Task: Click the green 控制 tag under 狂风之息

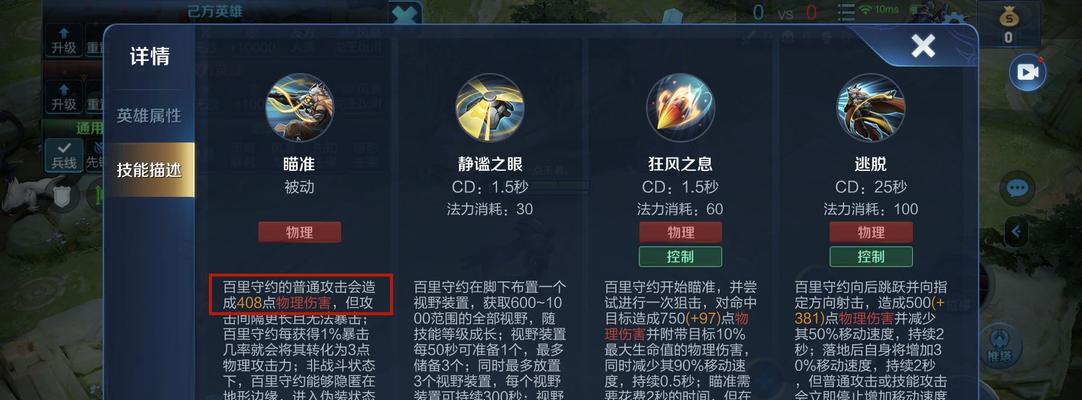Action: point(680,257)
